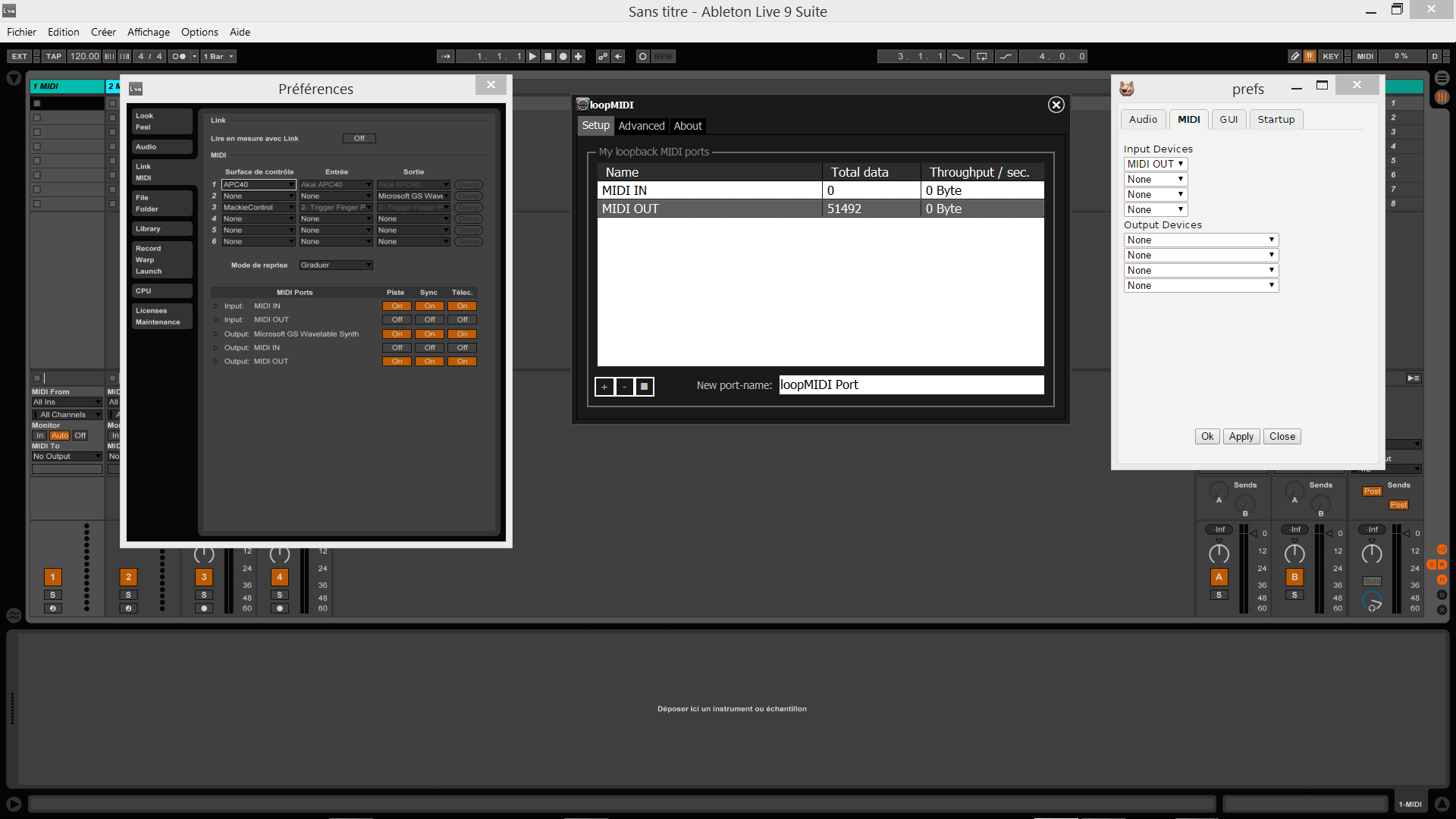The image size is (1456, 819).
Task: Open the APC40 control surface dropdown
Action: [258, 185]
